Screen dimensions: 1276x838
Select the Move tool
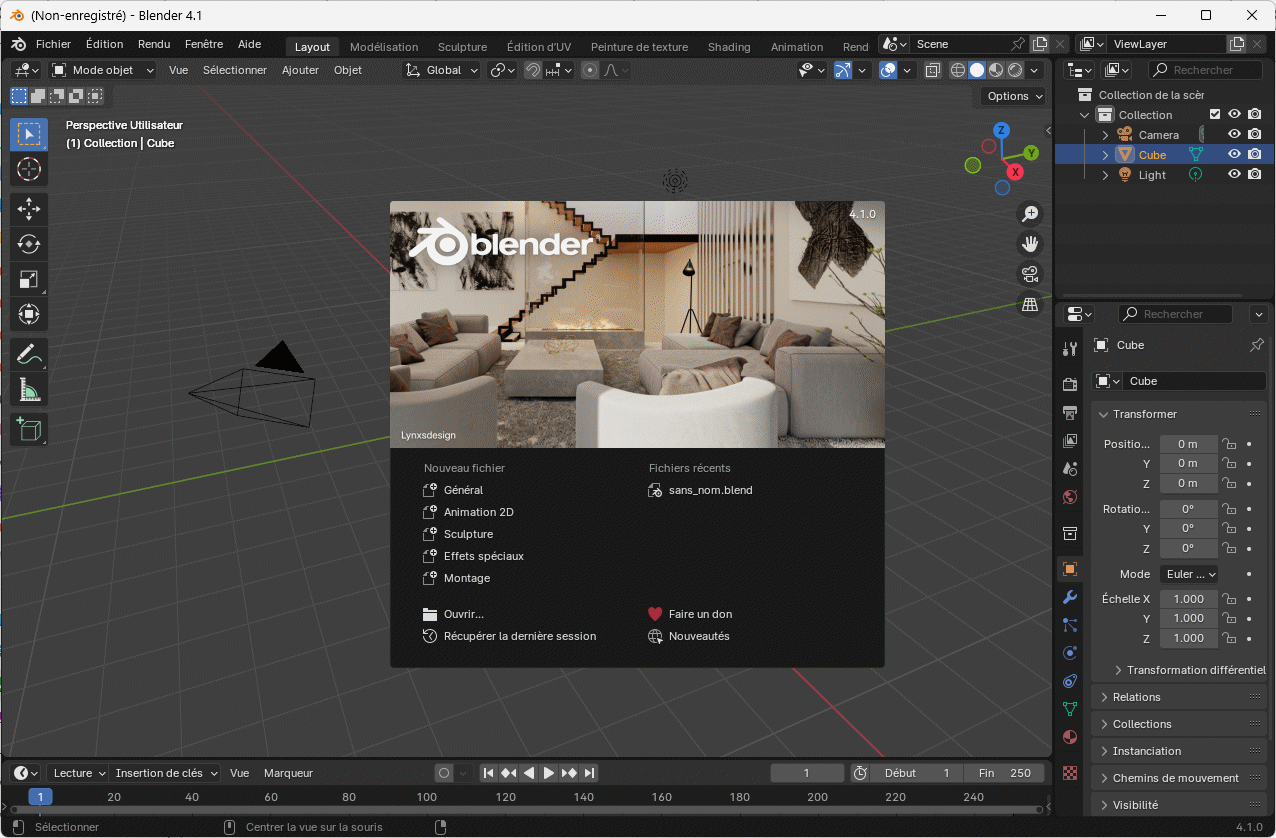tap(29, 209)
